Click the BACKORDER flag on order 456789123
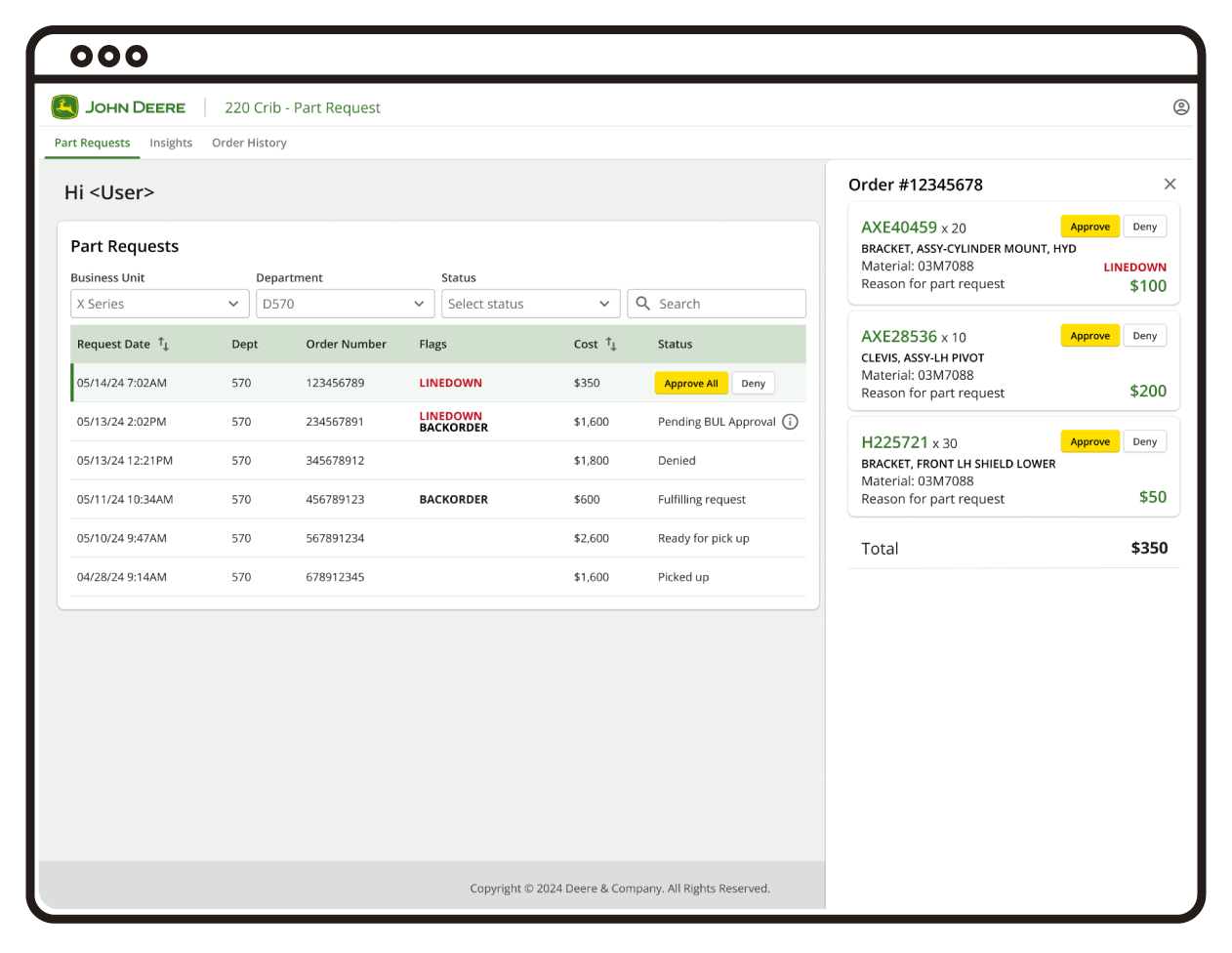 [x=454, y=499]
